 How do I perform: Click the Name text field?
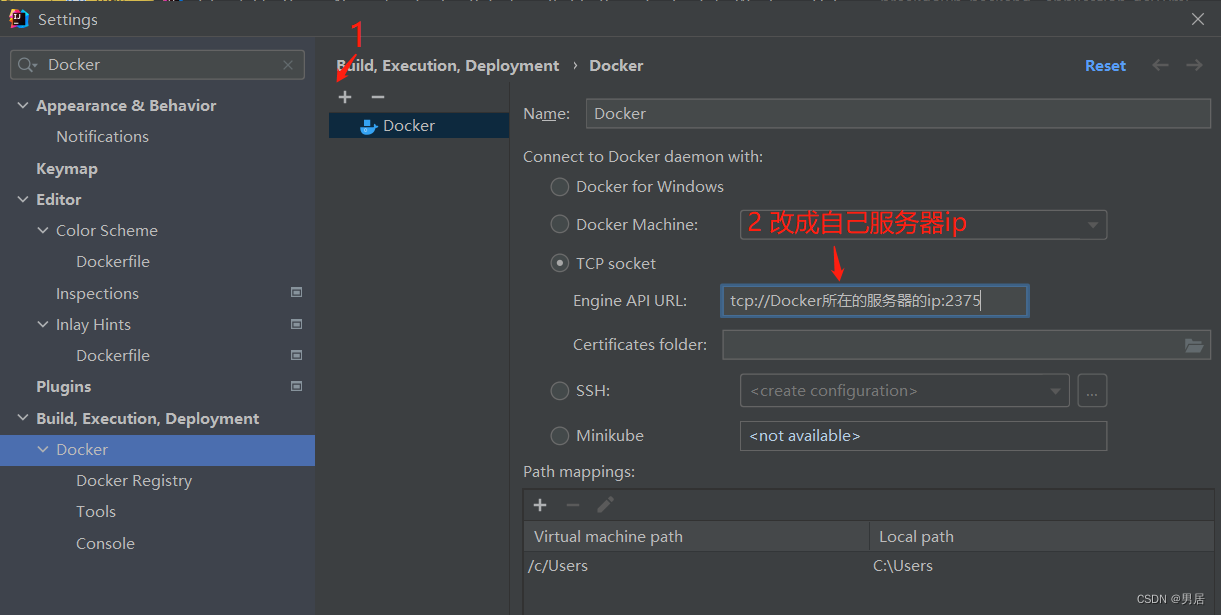point(897,114)
